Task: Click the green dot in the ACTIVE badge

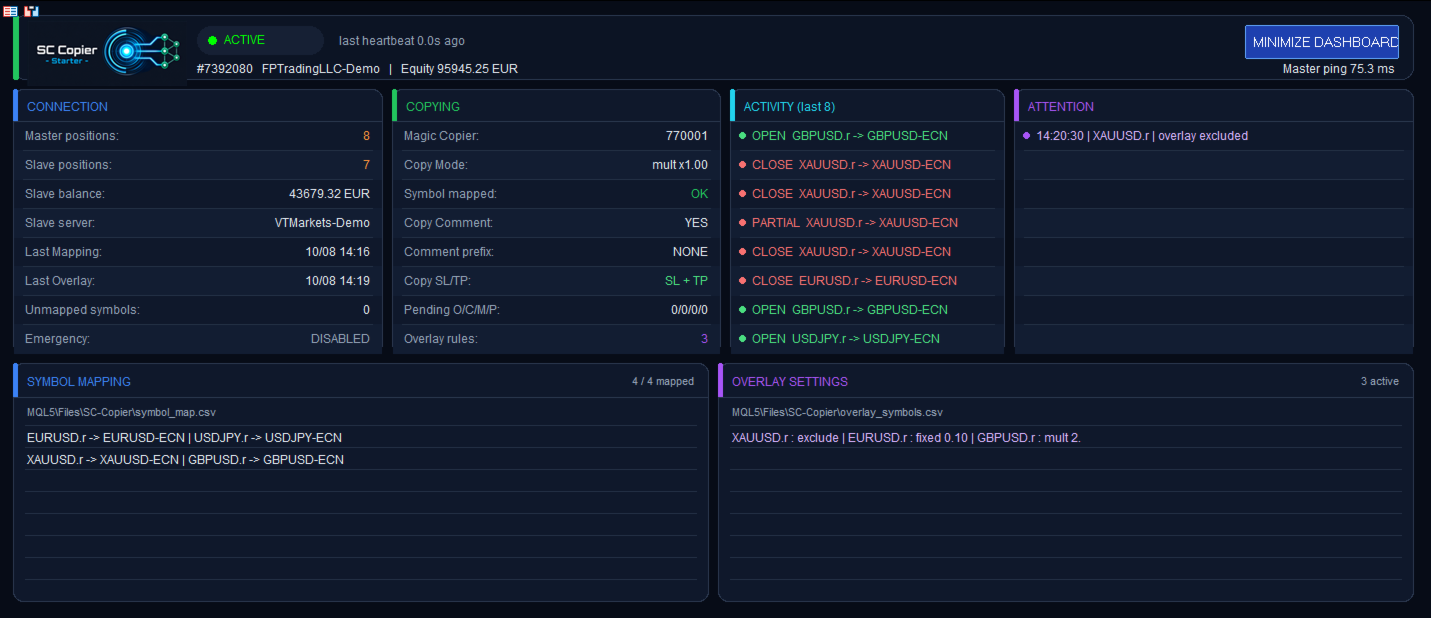Action: click(212, 41)
